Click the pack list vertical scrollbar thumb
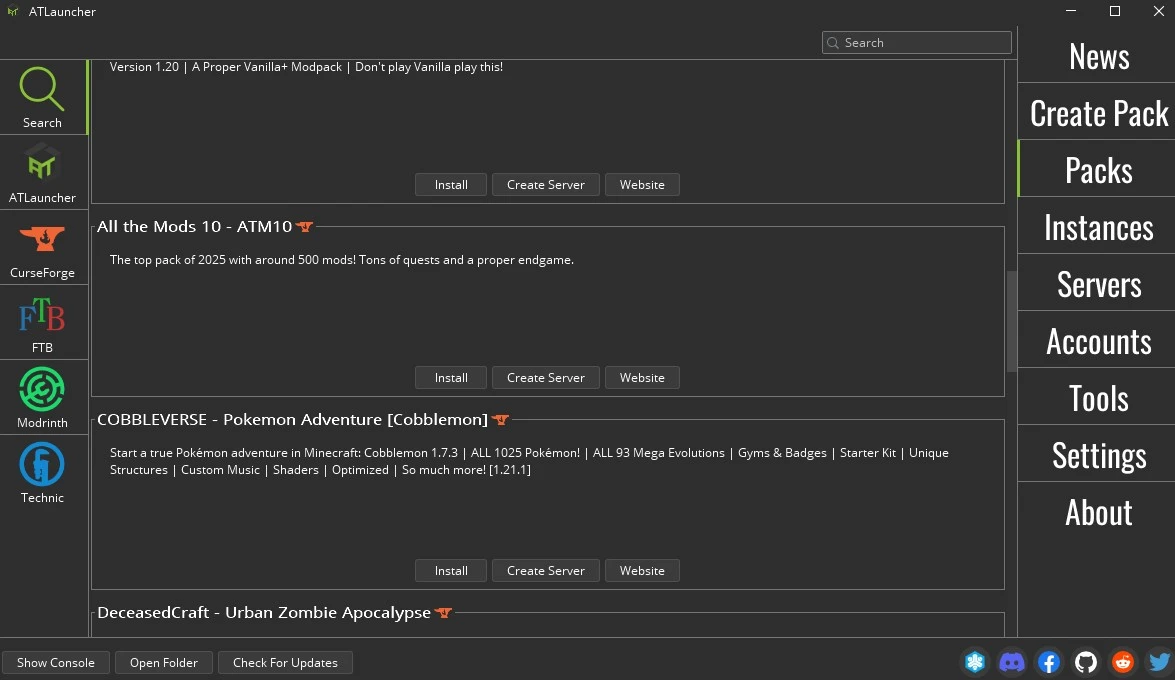Screen dimensions: 1175x680 pos(1012,321)
